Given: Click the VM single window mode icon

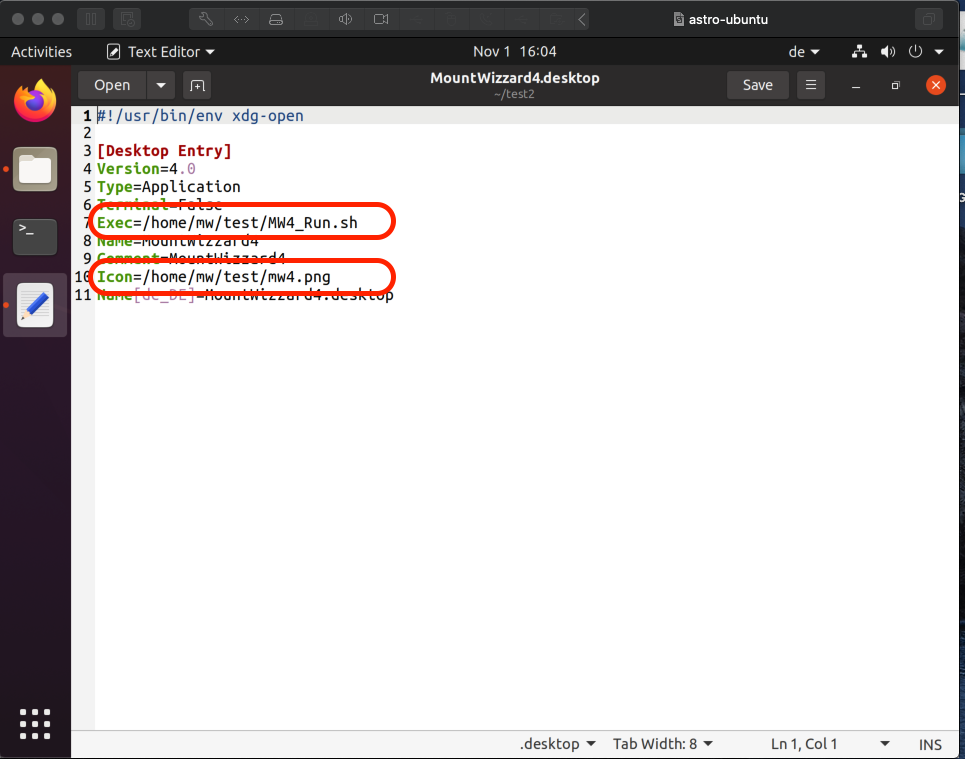Looking at the screenshot, I should [929, 19].
